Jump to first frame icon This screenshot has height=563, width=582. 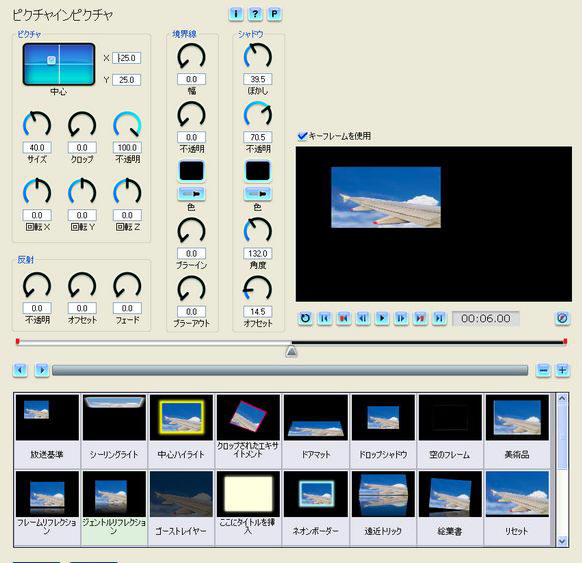click(x=325, y=318)
